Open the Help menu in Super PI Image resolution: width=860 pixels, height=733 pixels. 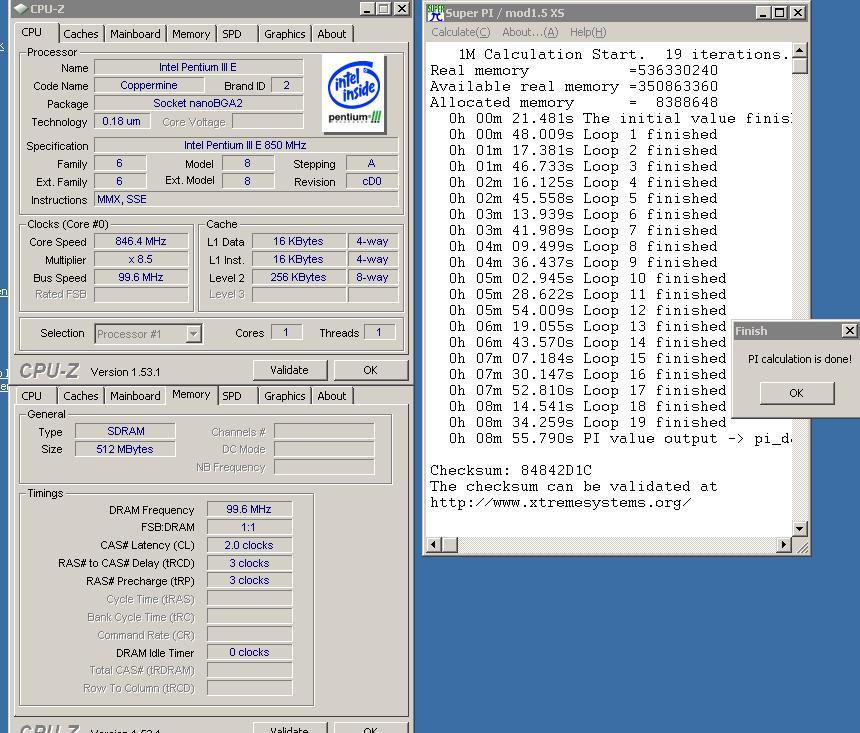point(588,32)
